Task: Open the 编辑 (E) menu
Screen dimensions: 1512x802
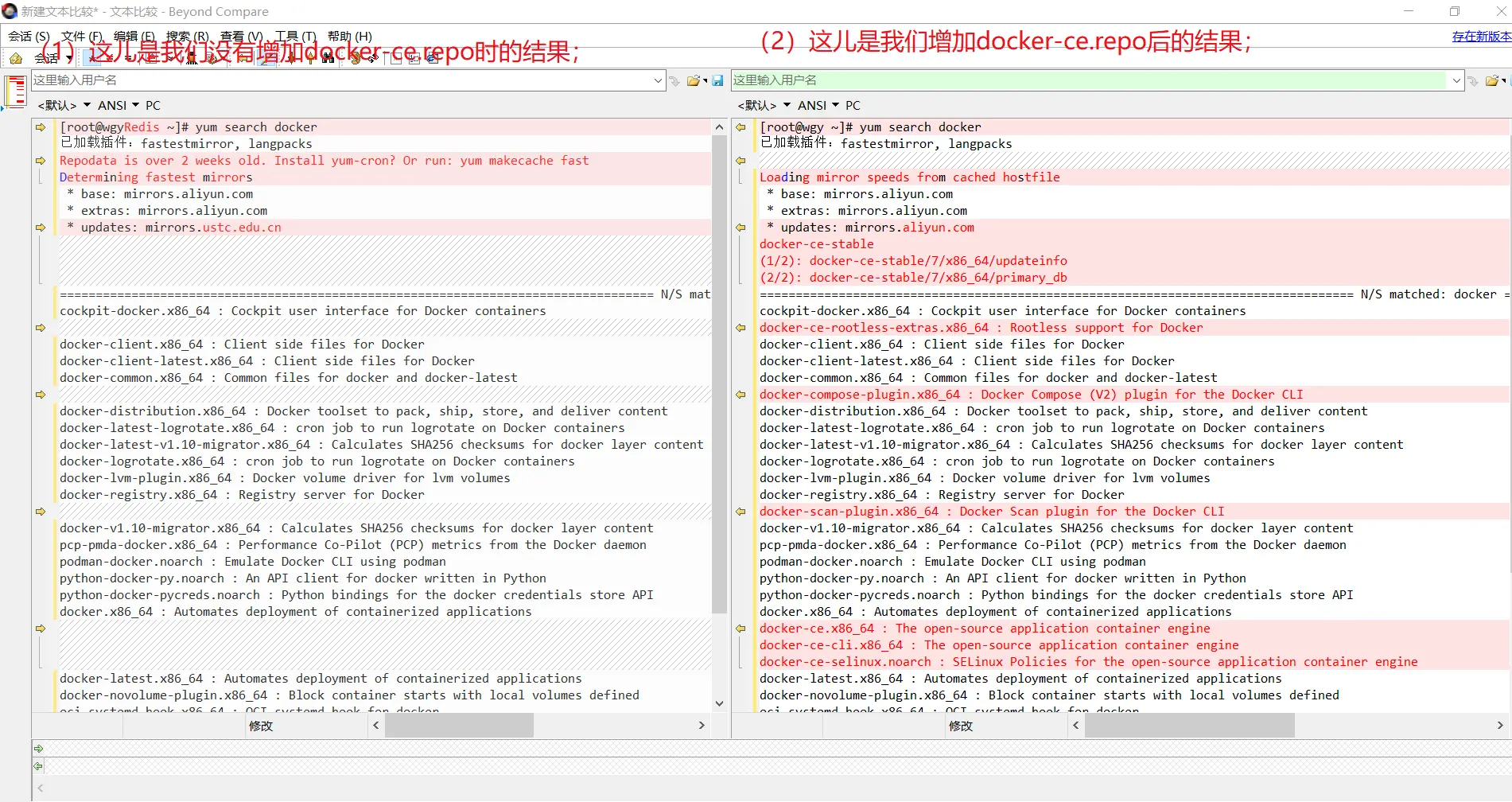Action: point(134,37)
